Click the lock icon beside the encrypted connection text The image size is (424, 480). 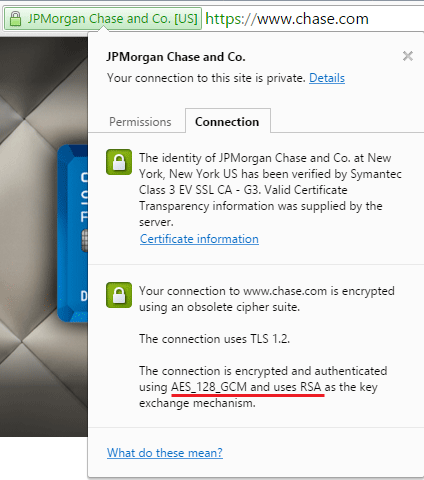[x=119, y=295]
